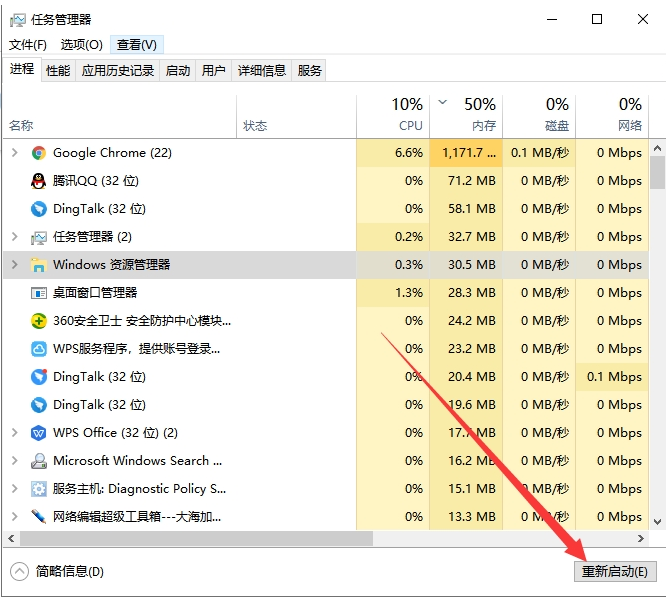Select the Tencent QQ penguin icon
This screenshot has height=599, width=666.
pos(39,181)
